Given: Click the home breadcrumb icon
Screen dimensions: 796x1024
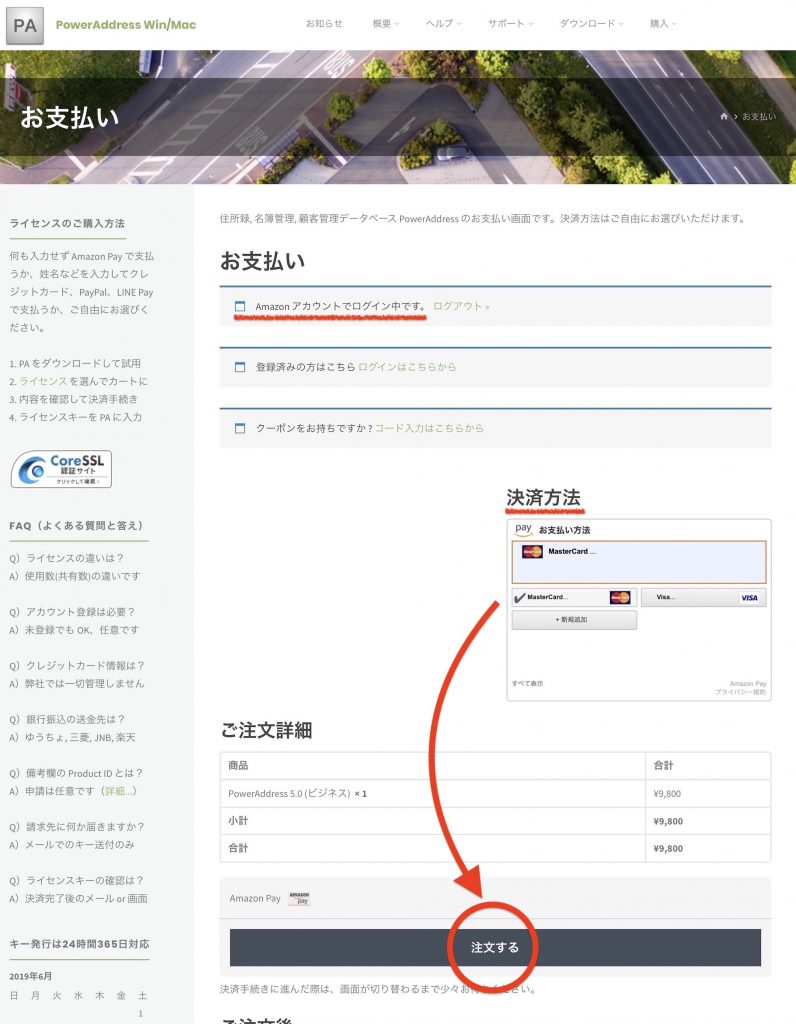Looking at the screenshot, I should (724, 116).
